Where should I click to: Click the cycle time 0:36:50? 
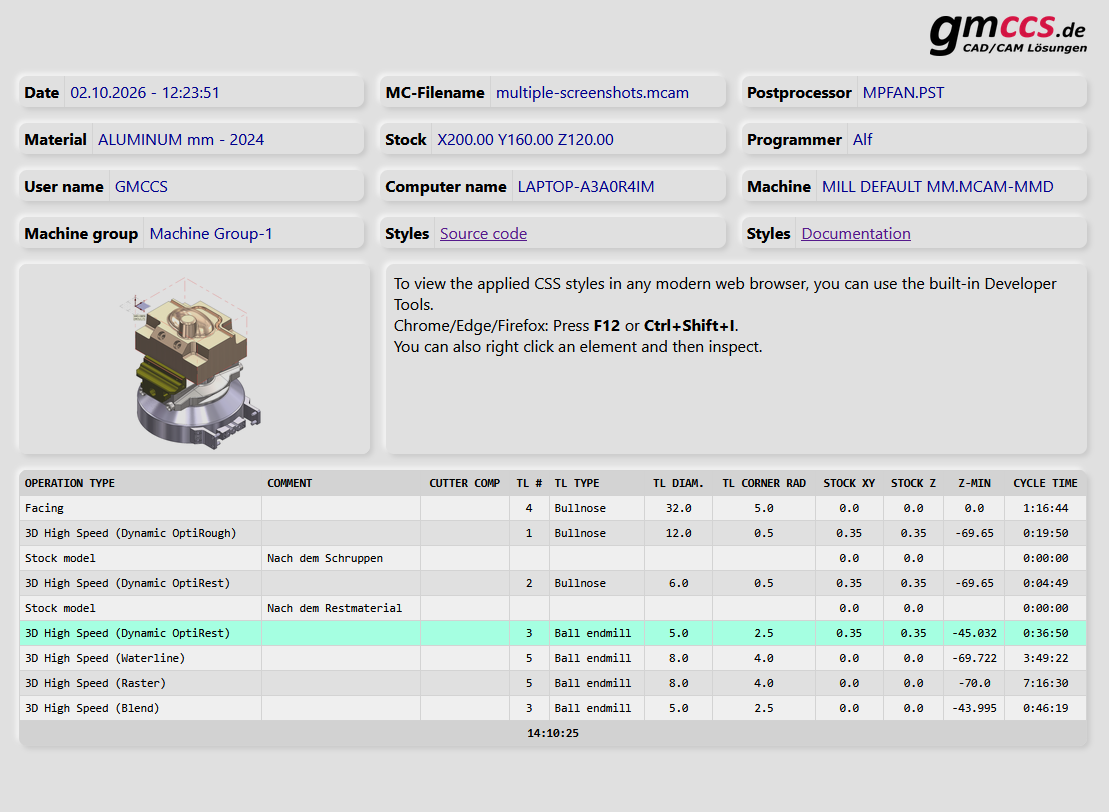[1045, 633]
